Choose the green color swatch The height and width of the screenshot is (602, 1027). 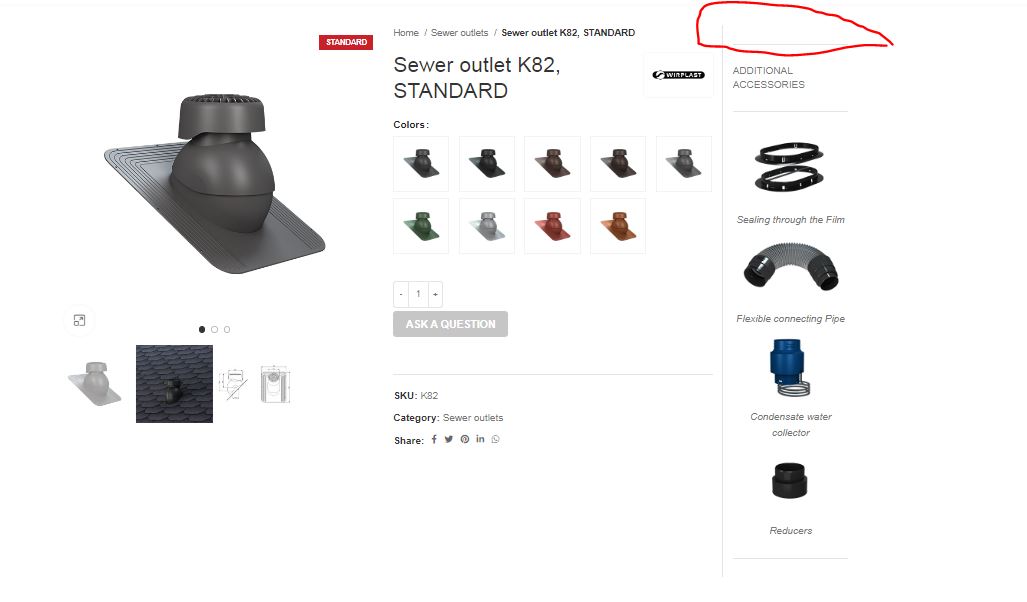click(x=421, y=226)
